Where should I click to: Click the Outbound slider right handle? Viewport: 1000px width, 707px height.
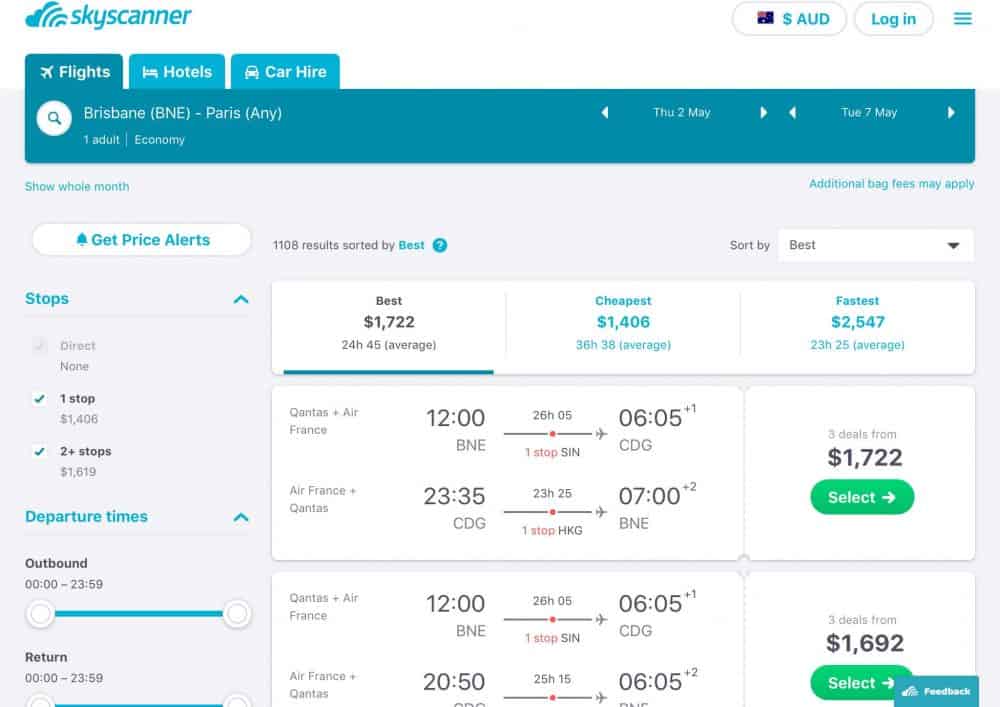[237, 614]
